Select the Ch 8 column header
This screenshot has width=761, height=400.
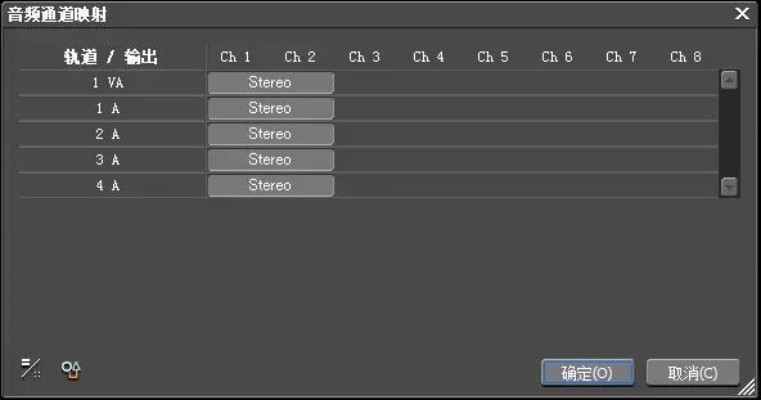click(685, 57)
